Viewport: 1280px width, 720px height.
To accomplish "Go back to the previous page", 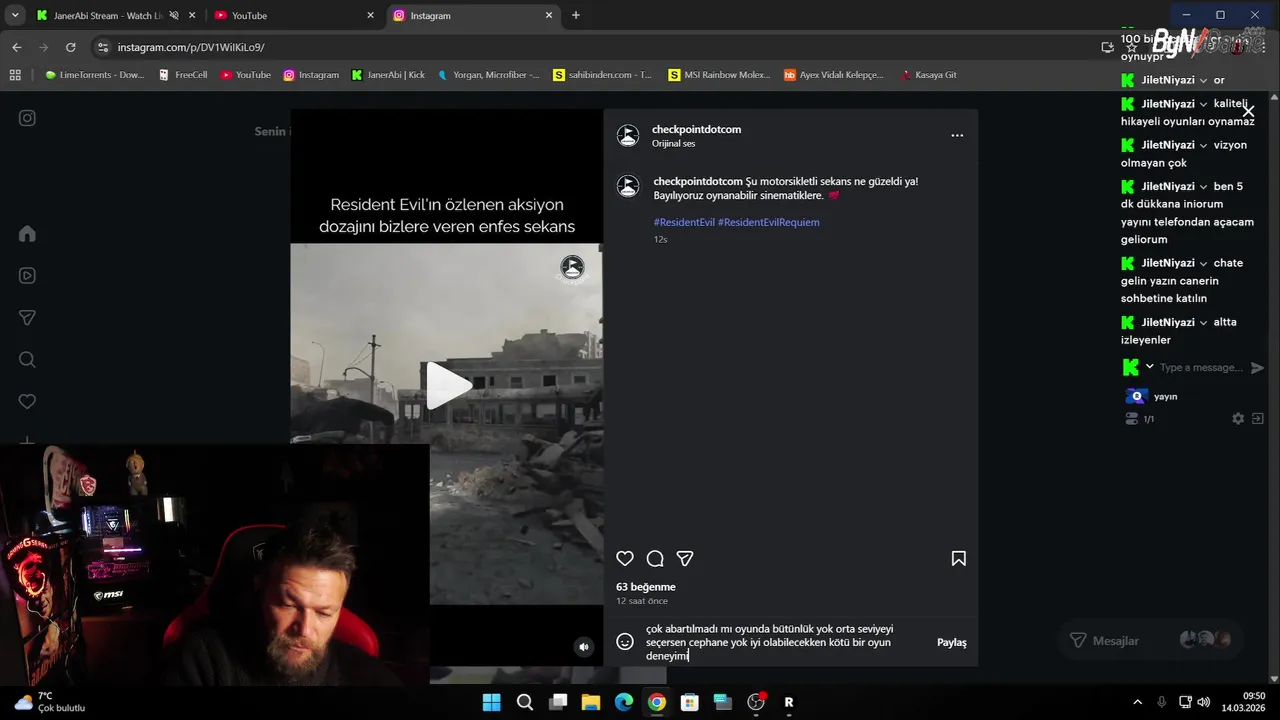I will click(16, 47).
